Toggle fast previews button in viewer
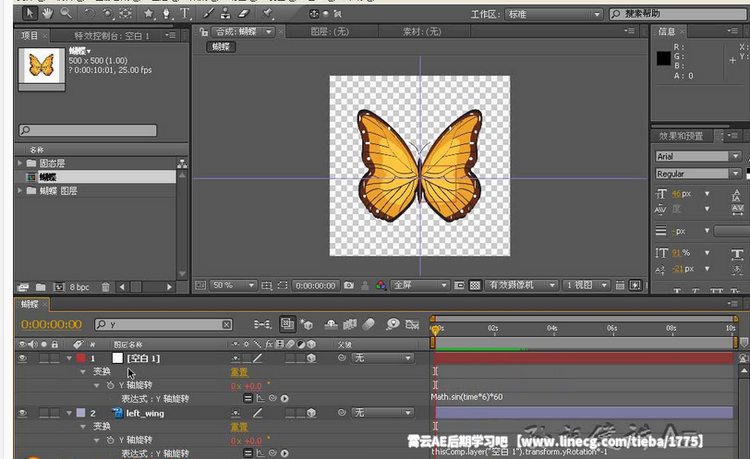Screen dimensions: 750x459 point(635,285)
